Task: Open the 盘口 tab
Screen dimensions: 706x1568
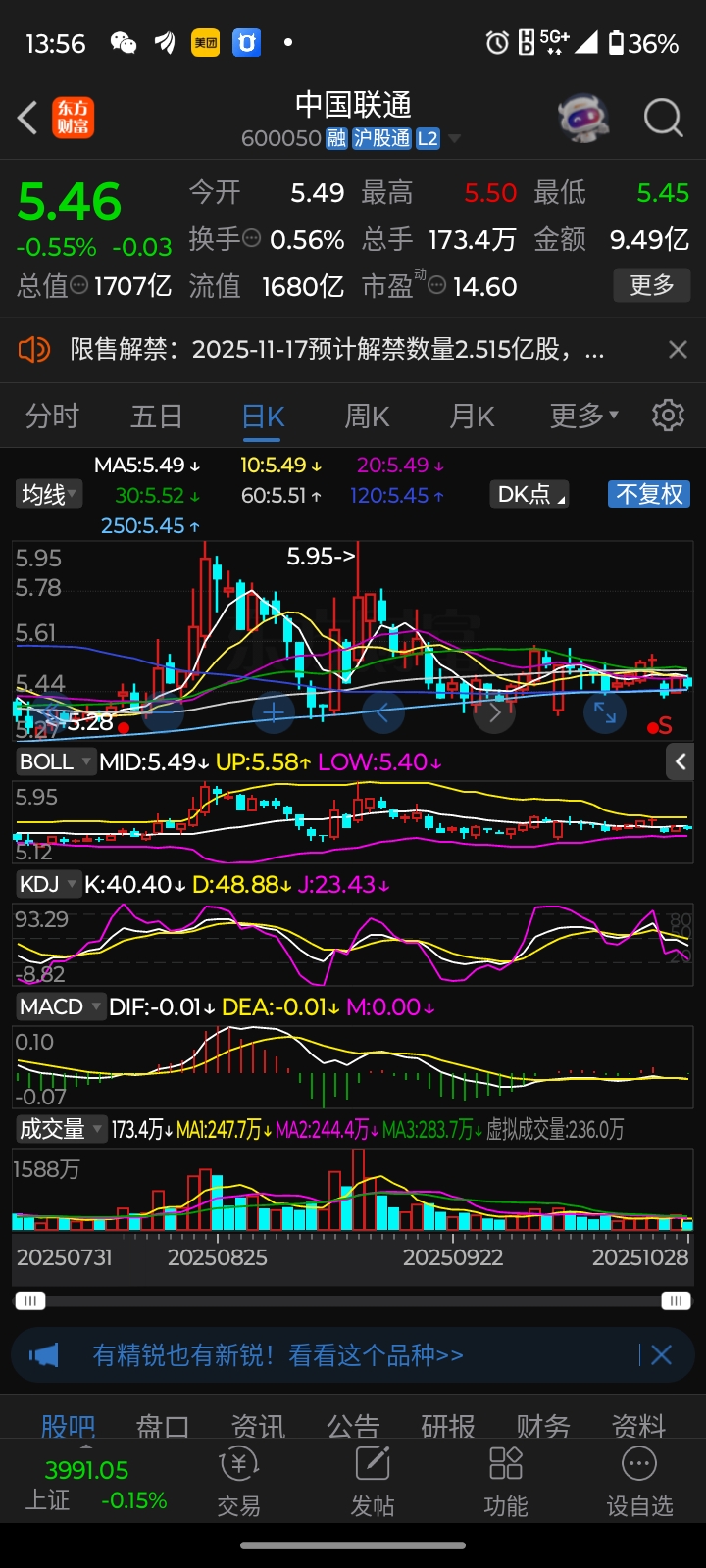Action: coord(162,1425)
